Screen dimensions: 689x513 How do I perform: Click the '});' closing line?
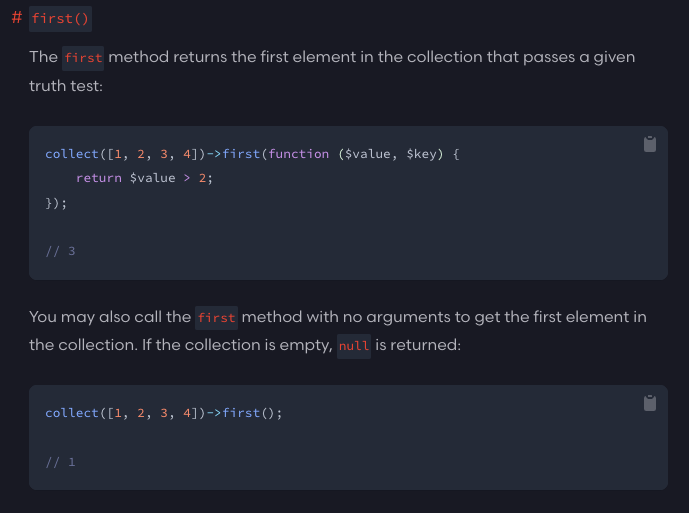(x=56, y=202)
